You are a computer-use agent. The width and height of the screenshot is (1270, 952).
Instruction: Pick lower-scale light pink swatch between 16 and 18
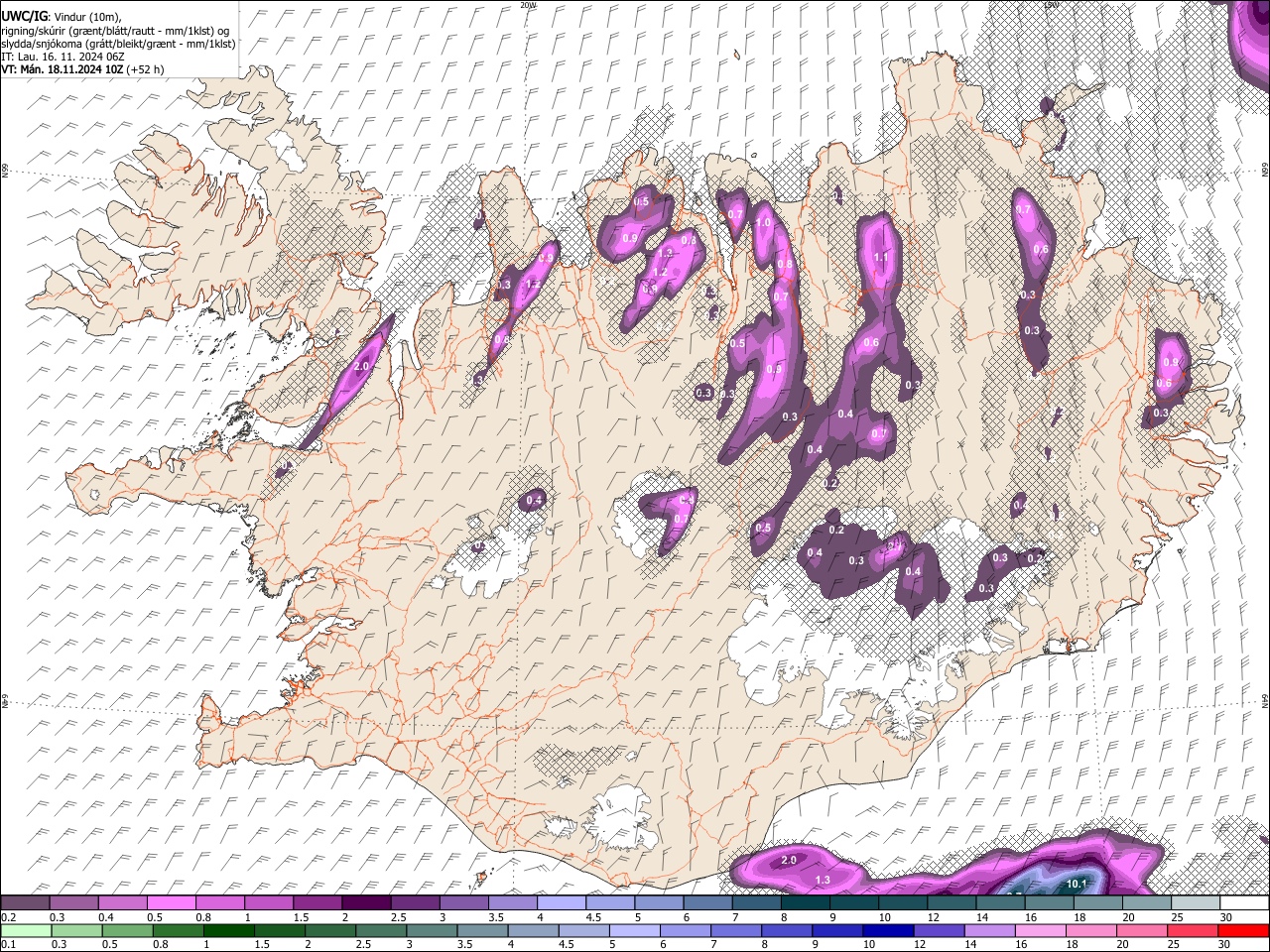(x=1042, y=930)
